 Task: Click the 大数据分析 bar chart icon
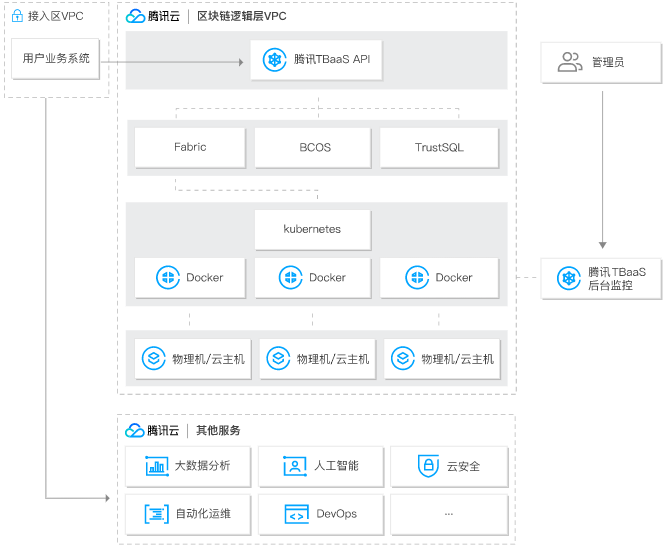(157, 466)
